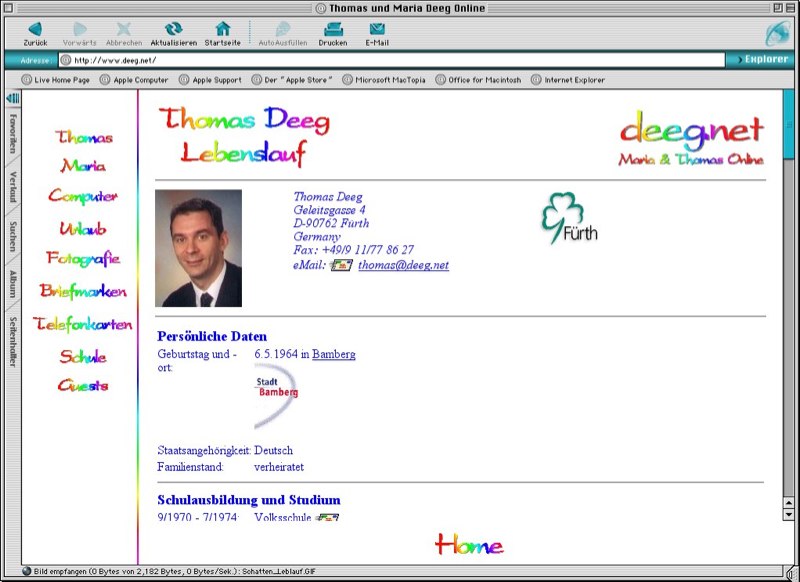The width and height of the screenshot is (800, 582).
Task: Select Briefmarken in the left navigation
Action: tap(83, 291)
